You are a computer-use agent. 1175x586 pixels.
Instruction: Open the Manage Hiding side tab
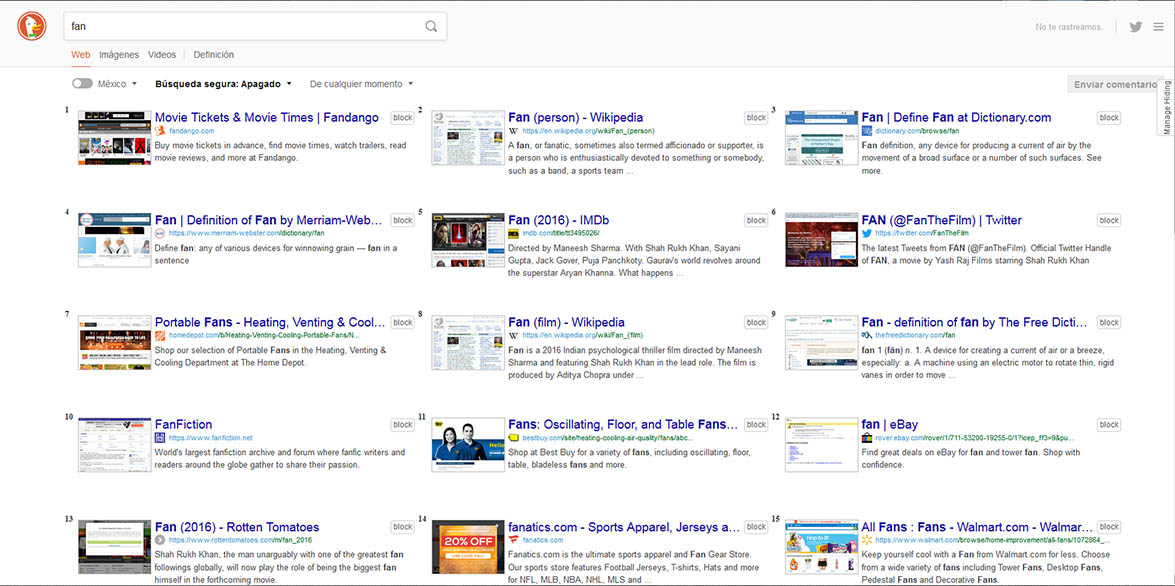pos(1167,106)
